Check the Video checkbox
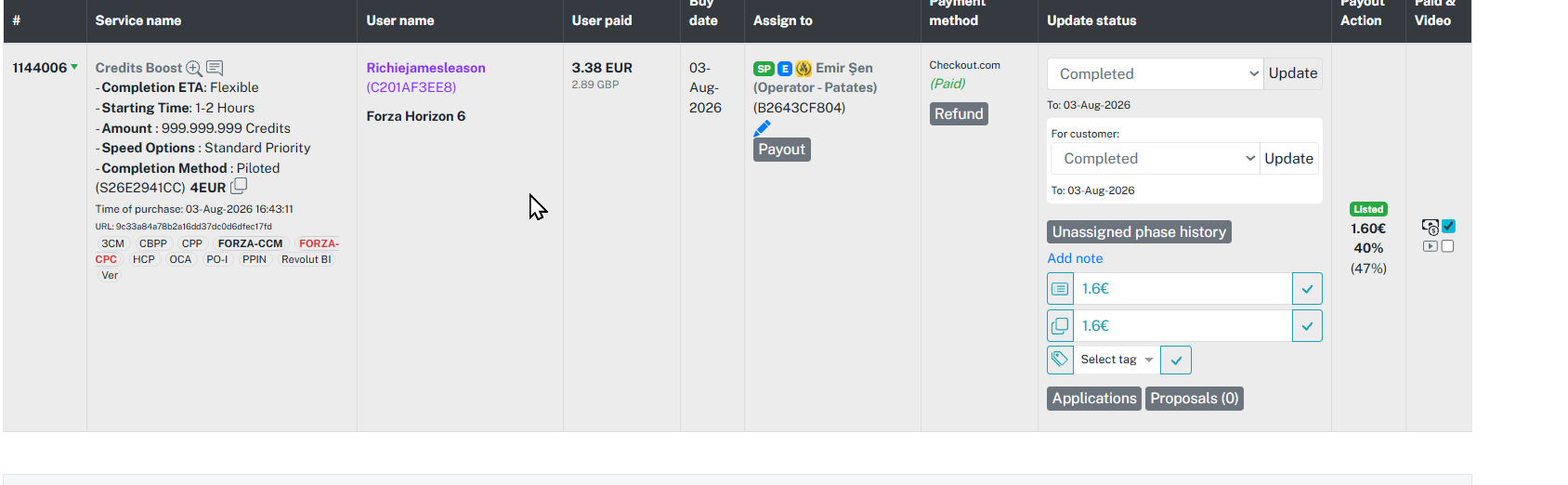 (x=1447, y=246)
